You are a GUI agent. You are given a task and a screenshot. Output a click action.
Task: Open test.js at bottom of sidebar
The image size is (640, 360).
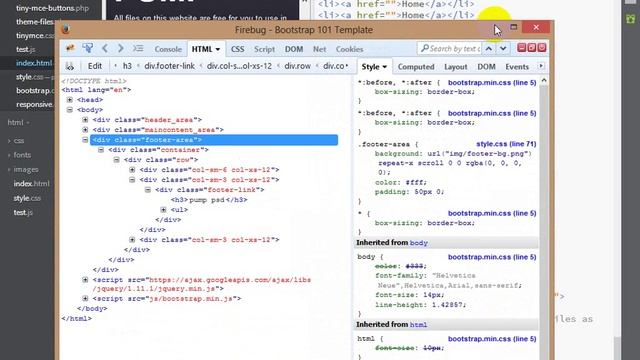click(x=23, y=212)
